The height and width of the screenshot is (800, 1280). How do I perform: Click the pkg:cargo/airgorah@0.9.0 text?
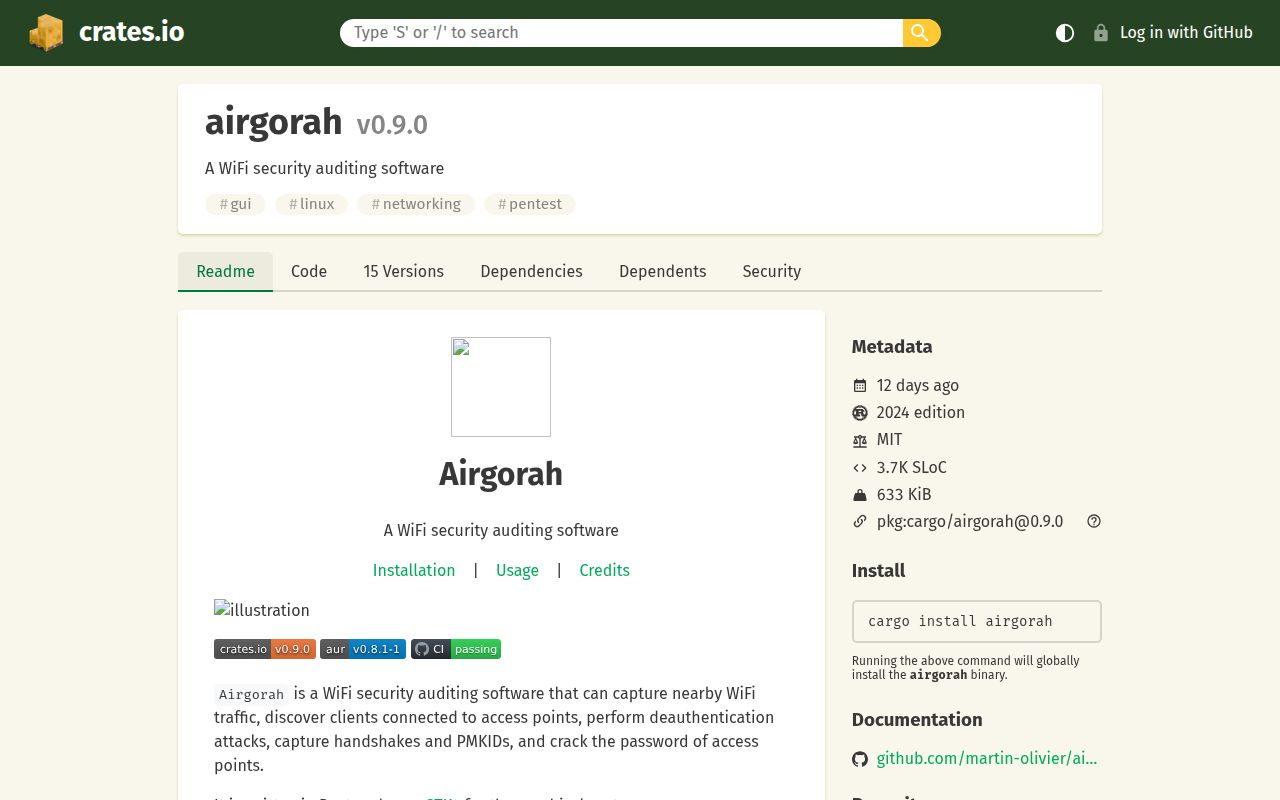coord(970,522)
